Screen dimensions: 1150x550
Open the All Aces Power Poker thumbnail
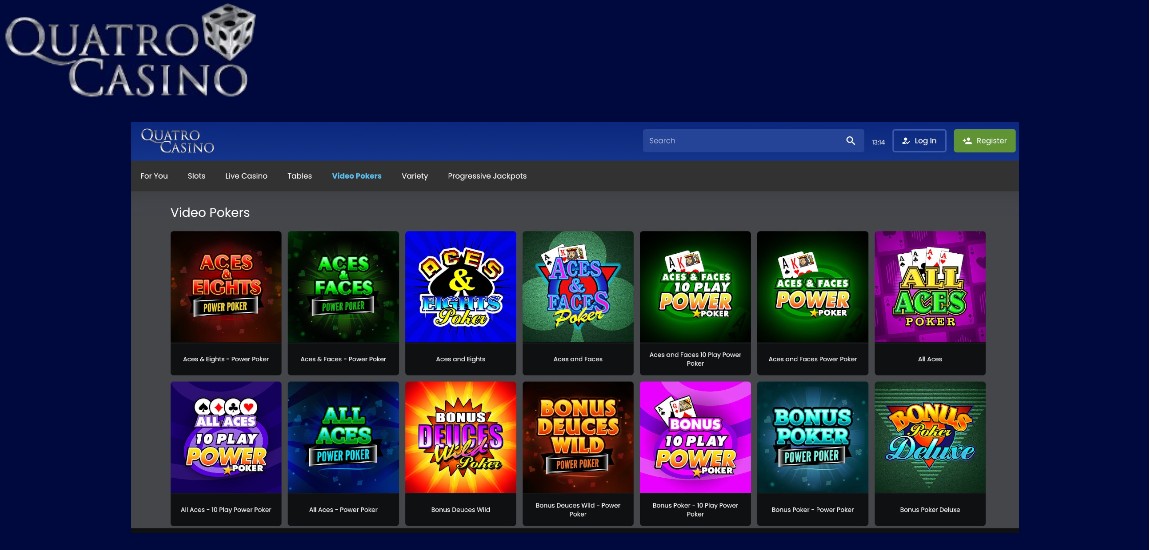[343, 437]
